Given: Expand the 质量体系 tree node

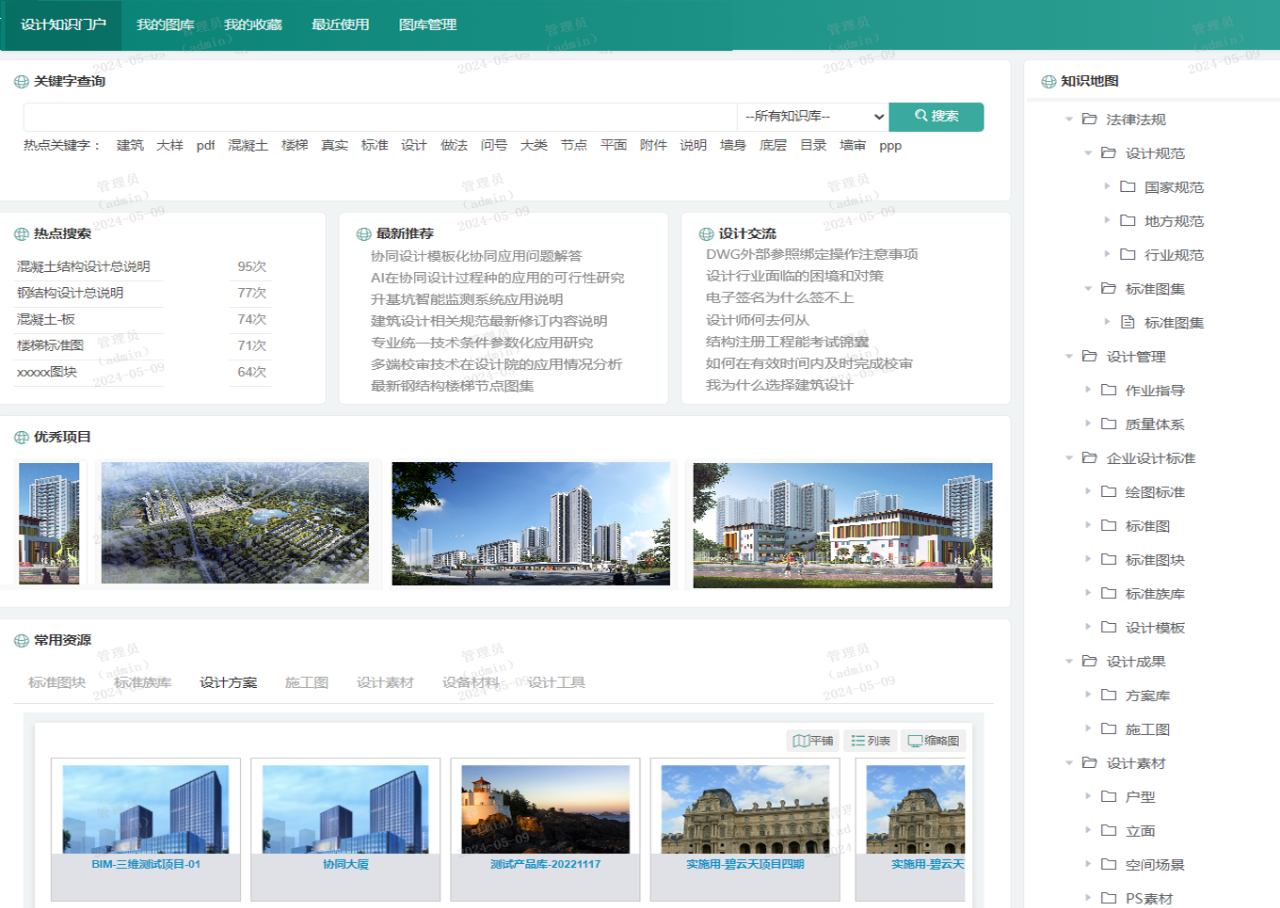Looking at the screenshot, I should [x=1088, y=424].
